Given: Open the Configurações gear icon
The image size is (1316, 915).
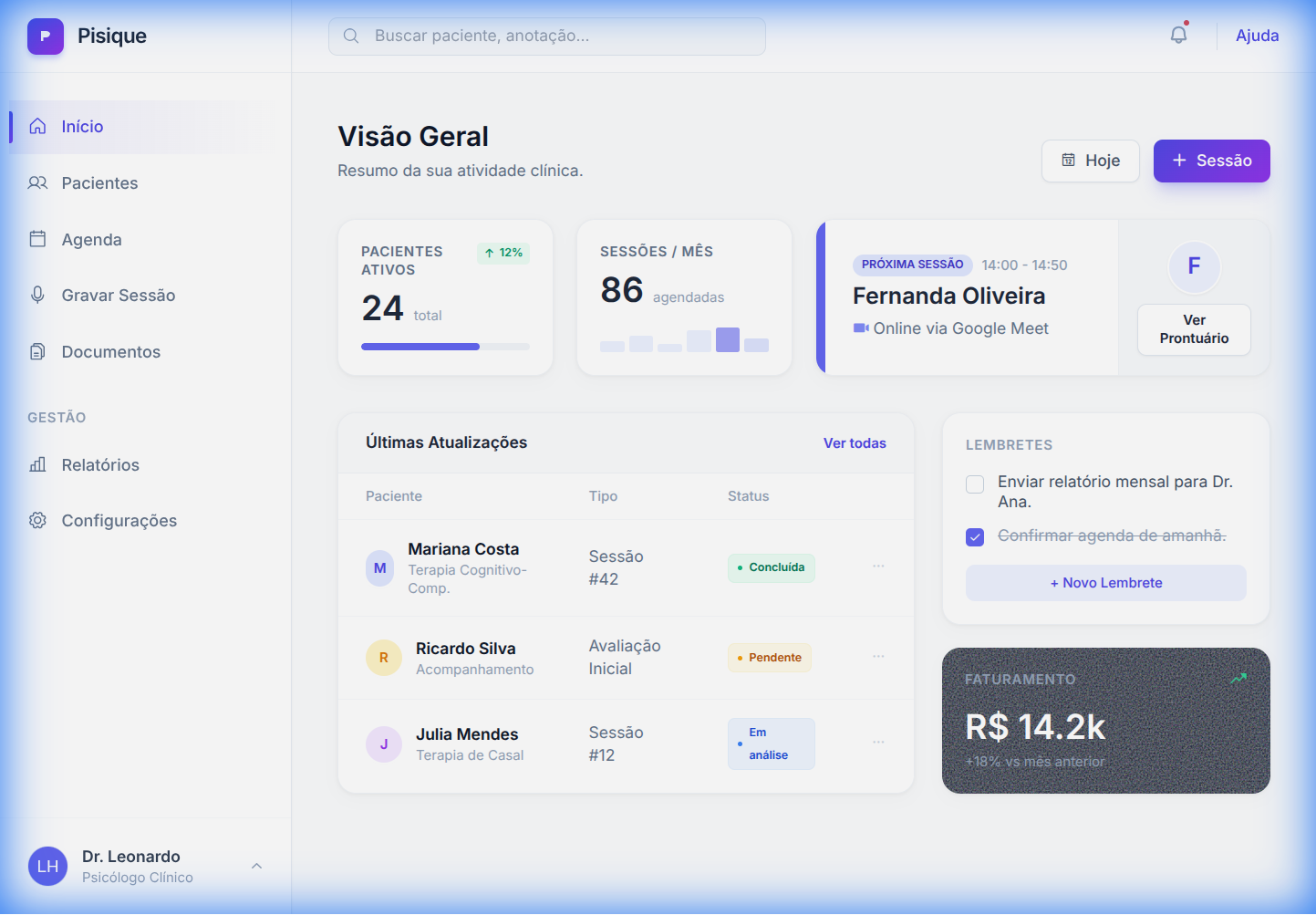Looking at the screenshot, I should (37, 520).
